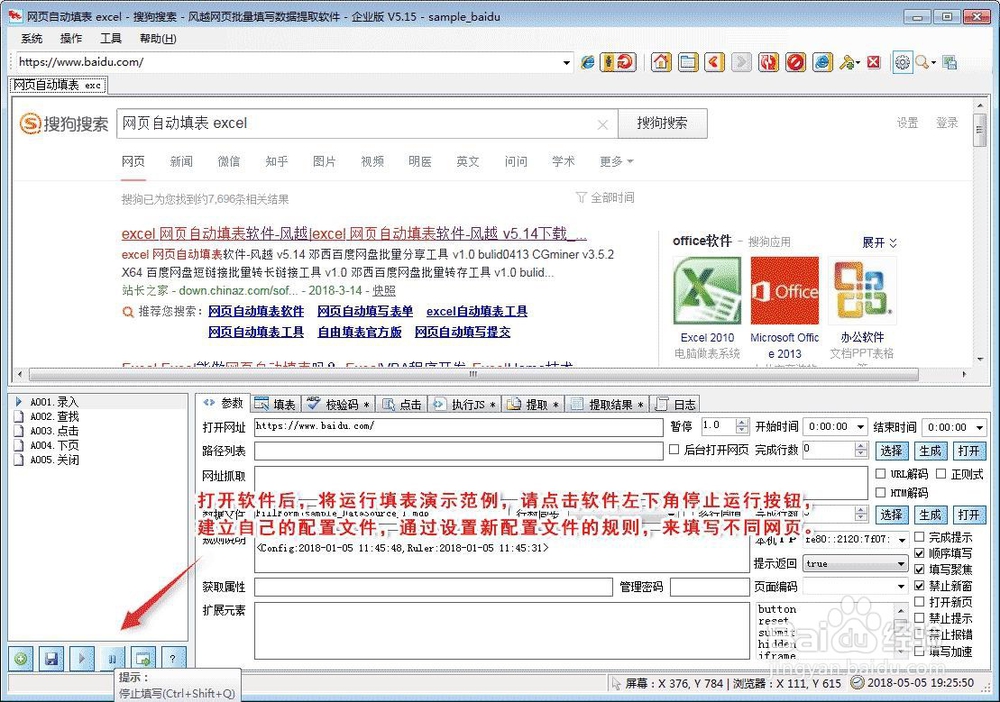
Task: Enable the URL解码 checkbox
Action: [x=881, y=474]
